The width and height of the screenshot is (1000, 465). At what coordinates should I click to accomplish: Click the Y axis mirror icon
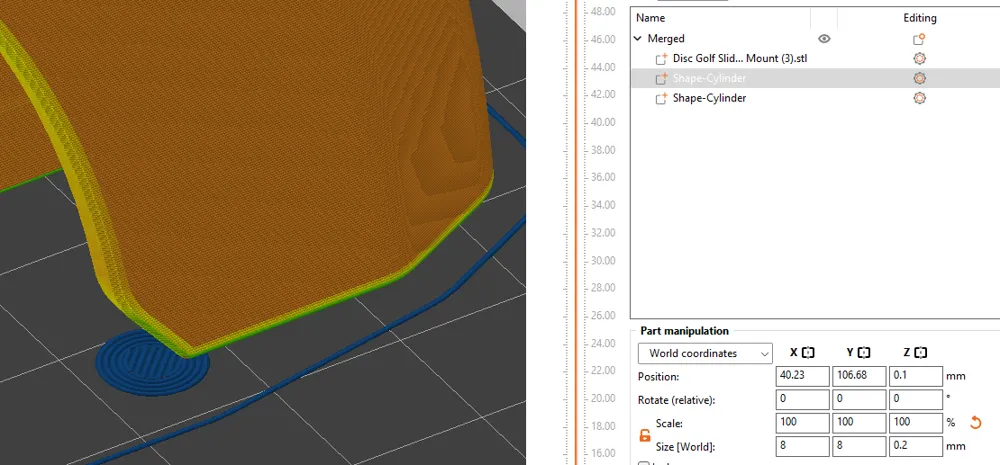click(x=864, y=353)
